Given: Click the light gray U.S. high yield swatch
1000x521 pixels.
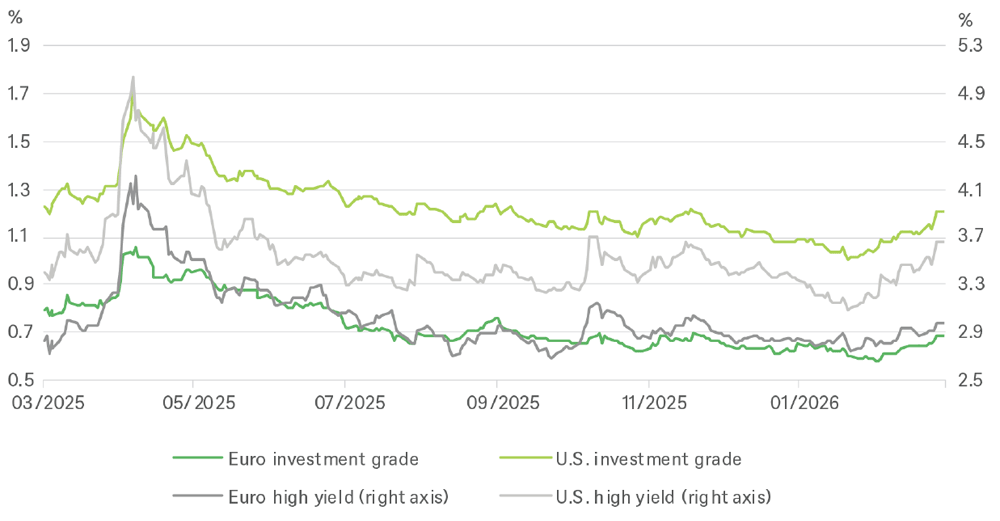Looking at the screenshot, I should click(x=524, y=495).
